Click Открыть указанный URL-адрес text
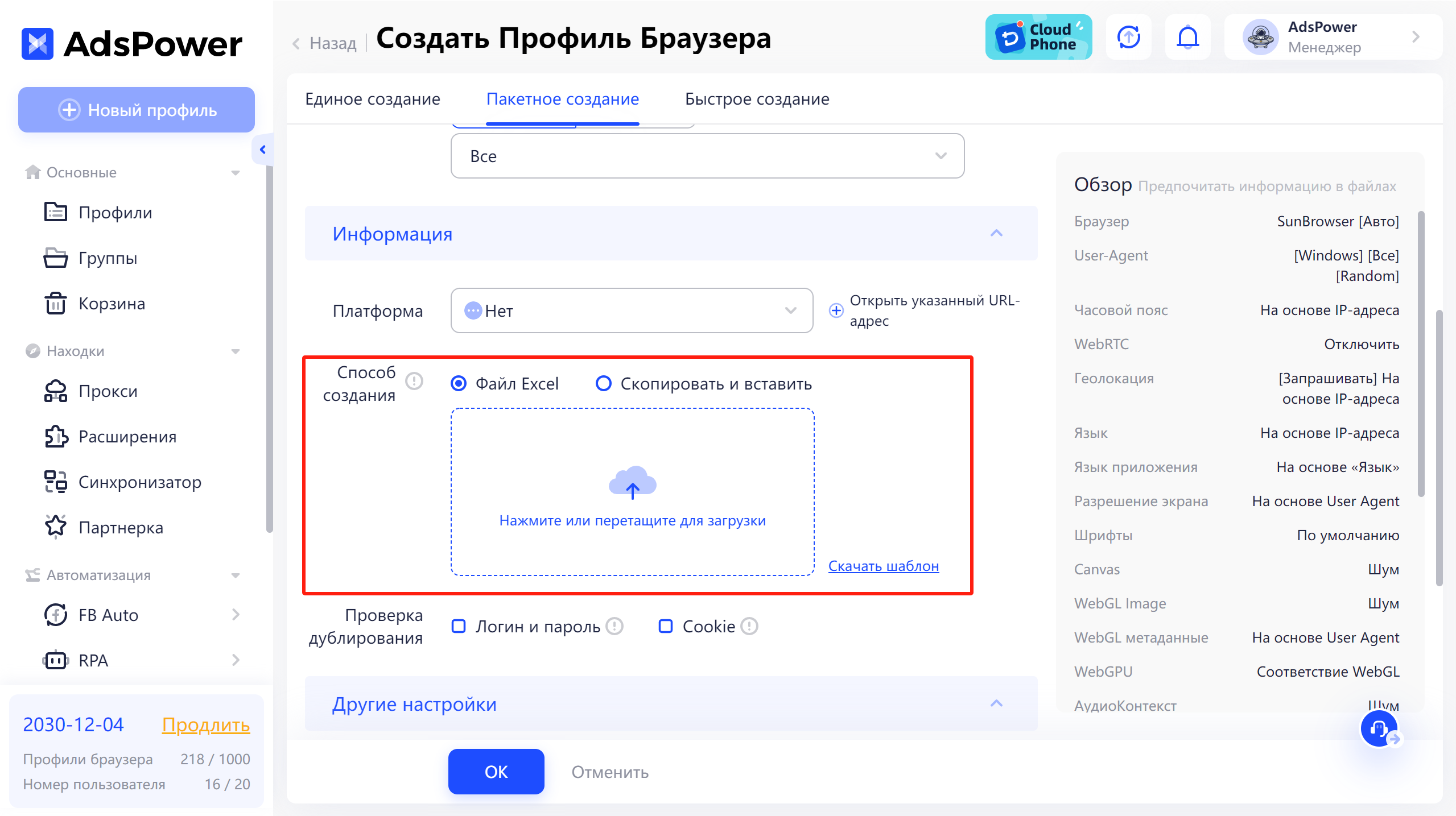Screen dimensions: 1456x816 pyautogui.click(x=935, y=310)
